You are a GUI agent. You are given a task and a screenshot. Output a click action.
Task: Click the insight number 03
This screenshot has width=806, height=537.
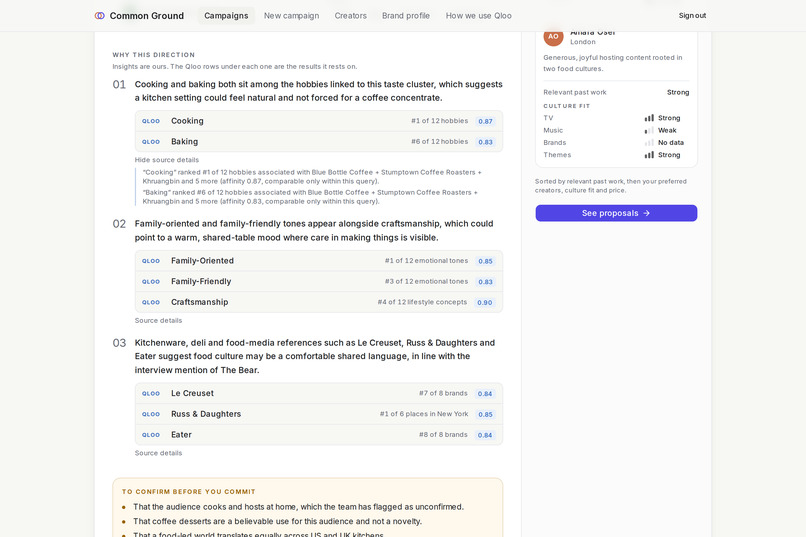coord(119,343)
